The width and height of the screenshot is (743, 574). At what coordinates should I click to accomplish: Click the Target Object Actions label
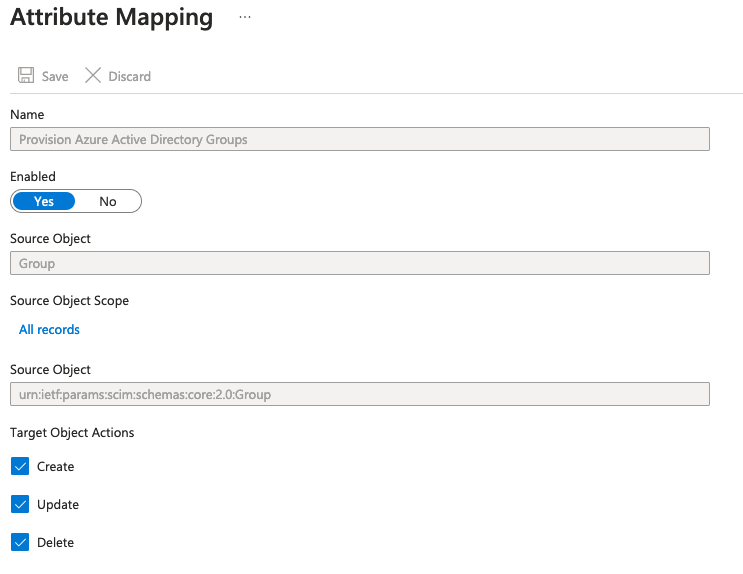click(x=72, y=433)
